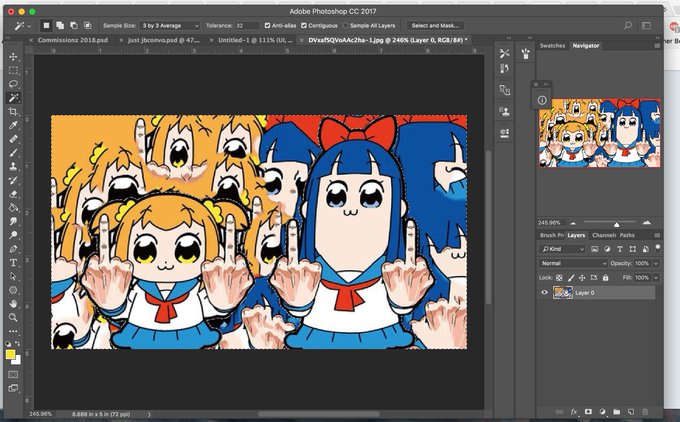
Task: Uncheck the Anti-alias checkbox
Action: tap(267, 26)
